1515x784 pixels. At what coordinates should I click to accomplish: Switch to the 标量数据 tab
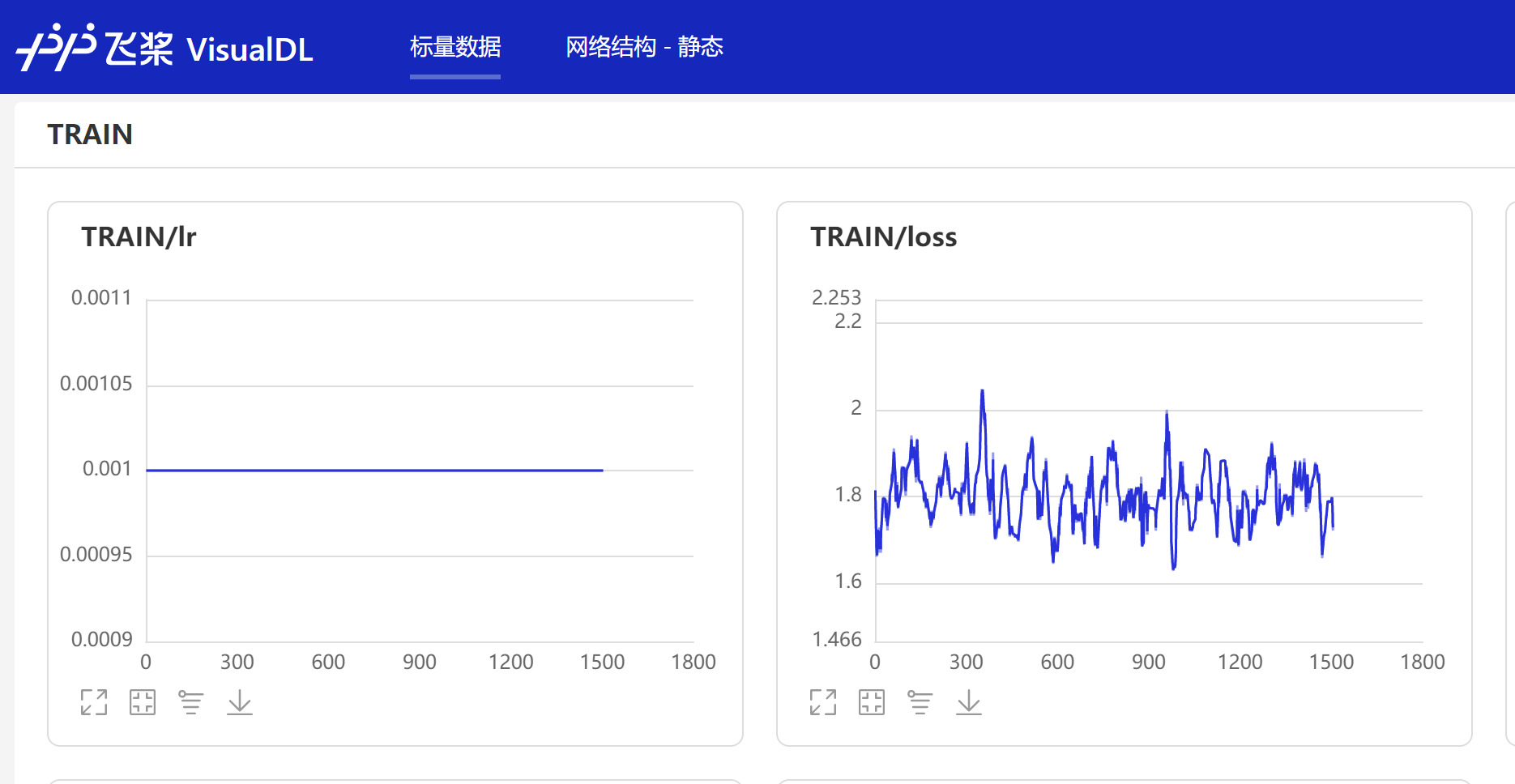455,47
